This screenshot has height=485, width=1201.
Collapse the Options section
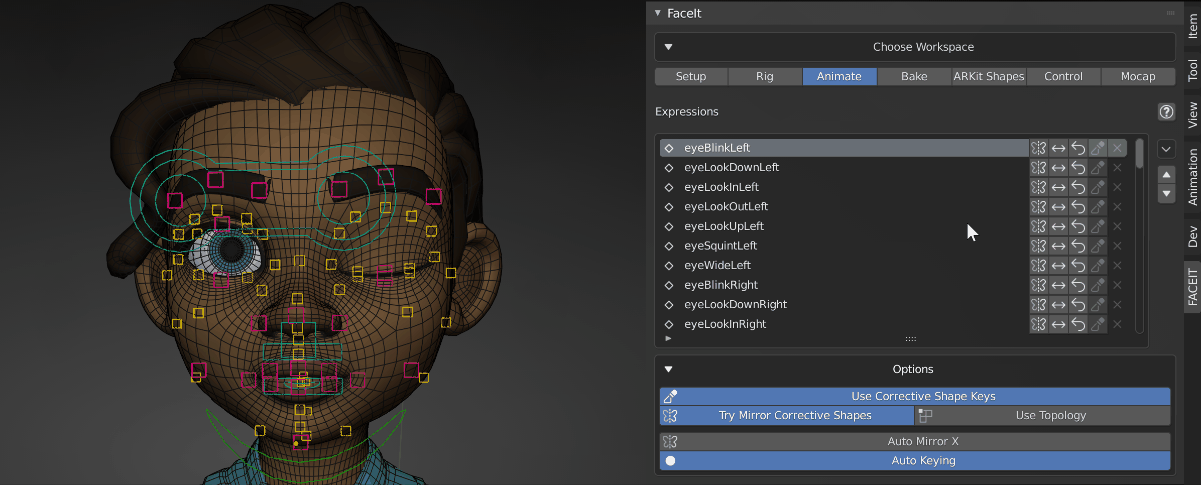pos(669,369)
